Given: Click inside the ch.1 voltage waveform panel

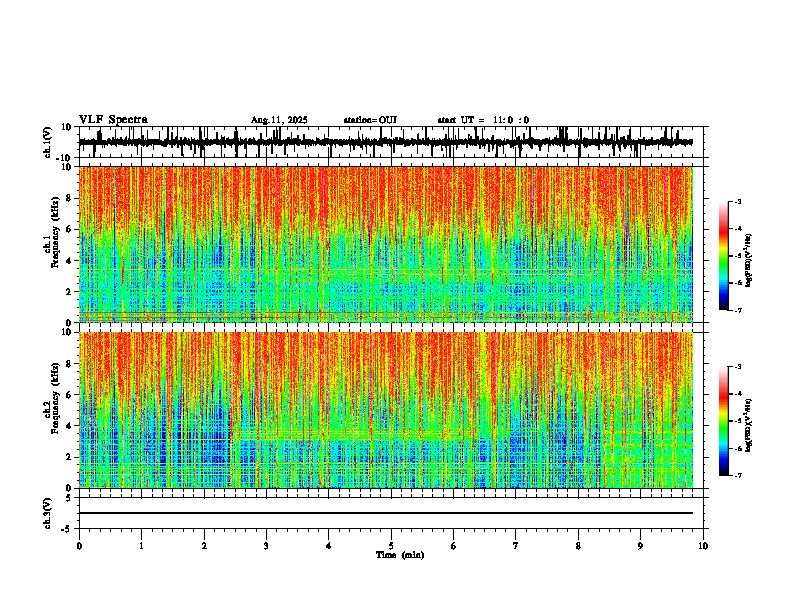Looking at the screenshot, I should tap(393, 142).
